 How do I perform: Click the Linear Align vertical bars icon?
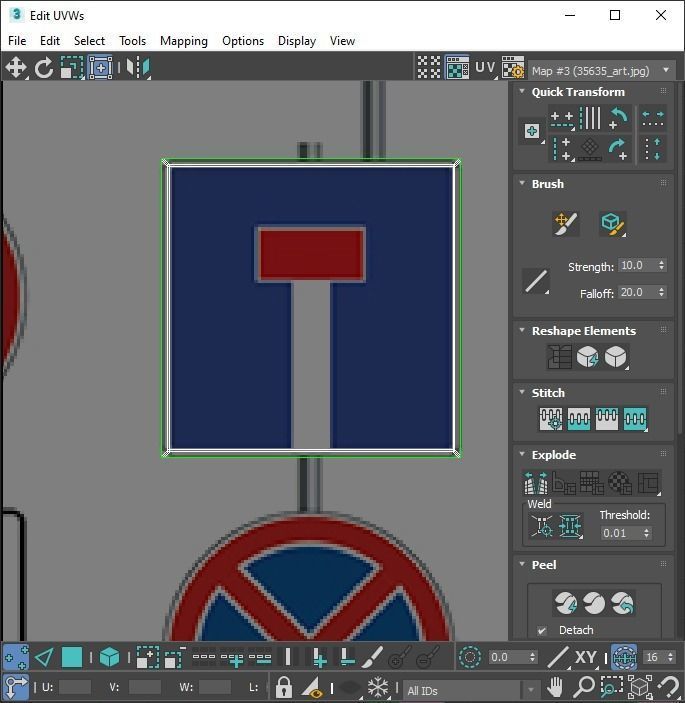[590, 118]
